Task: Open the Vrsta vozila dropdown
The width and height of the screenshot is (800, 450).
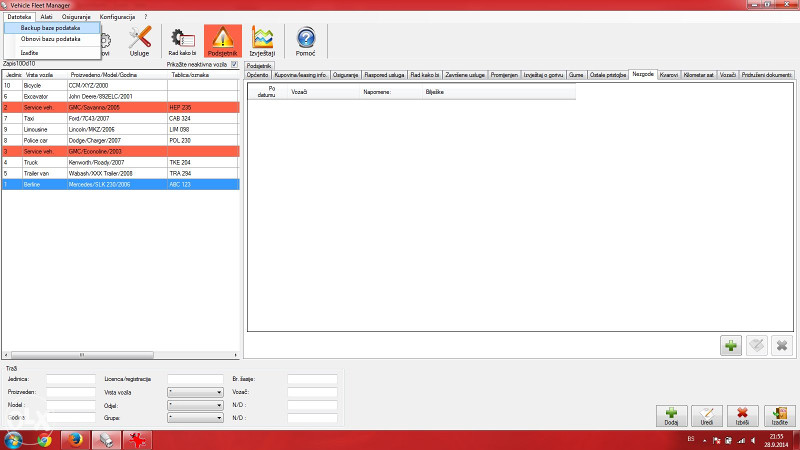Action: point(195,392)
